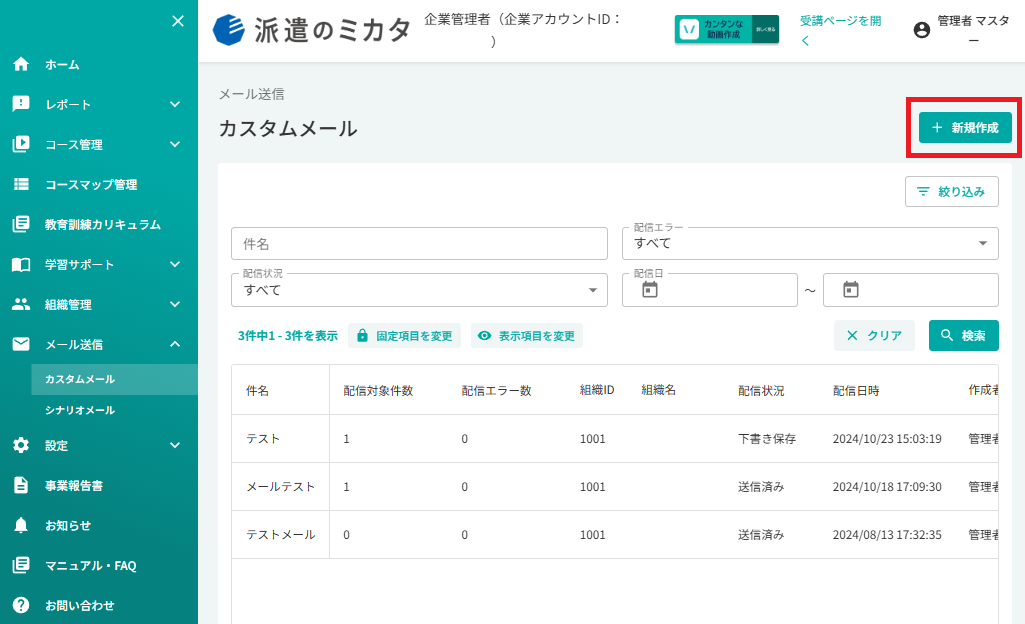The width and height of the screenshot is (1025, 624).
Task: Click the 組織ID column header
Action: [597, 390]
